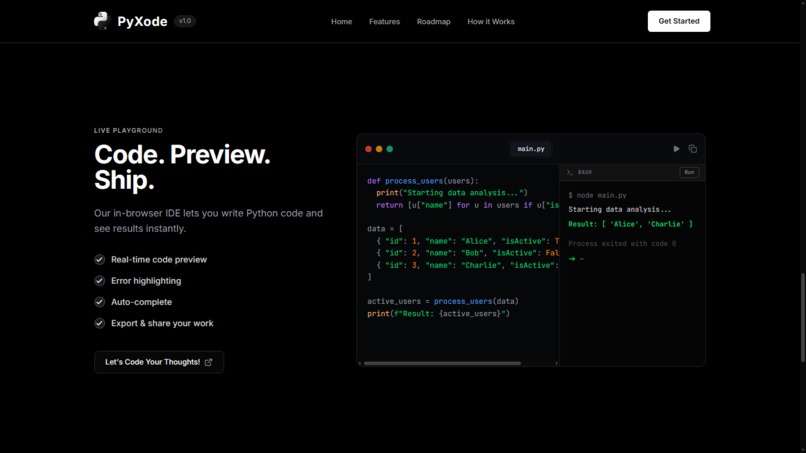Click the yellow window dot

[x=379, y=149]
